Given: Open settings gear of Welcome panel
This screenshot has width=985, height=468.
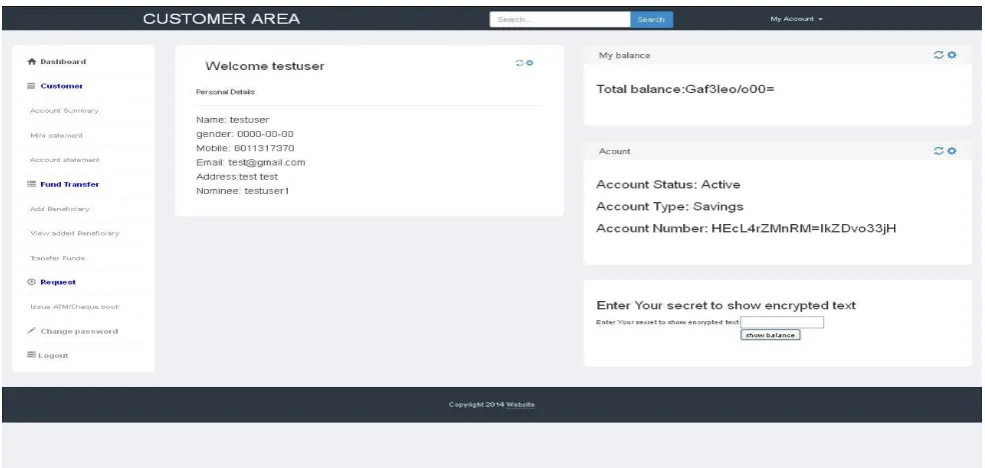Looking at the screenshot, I should tap(530, 63).
